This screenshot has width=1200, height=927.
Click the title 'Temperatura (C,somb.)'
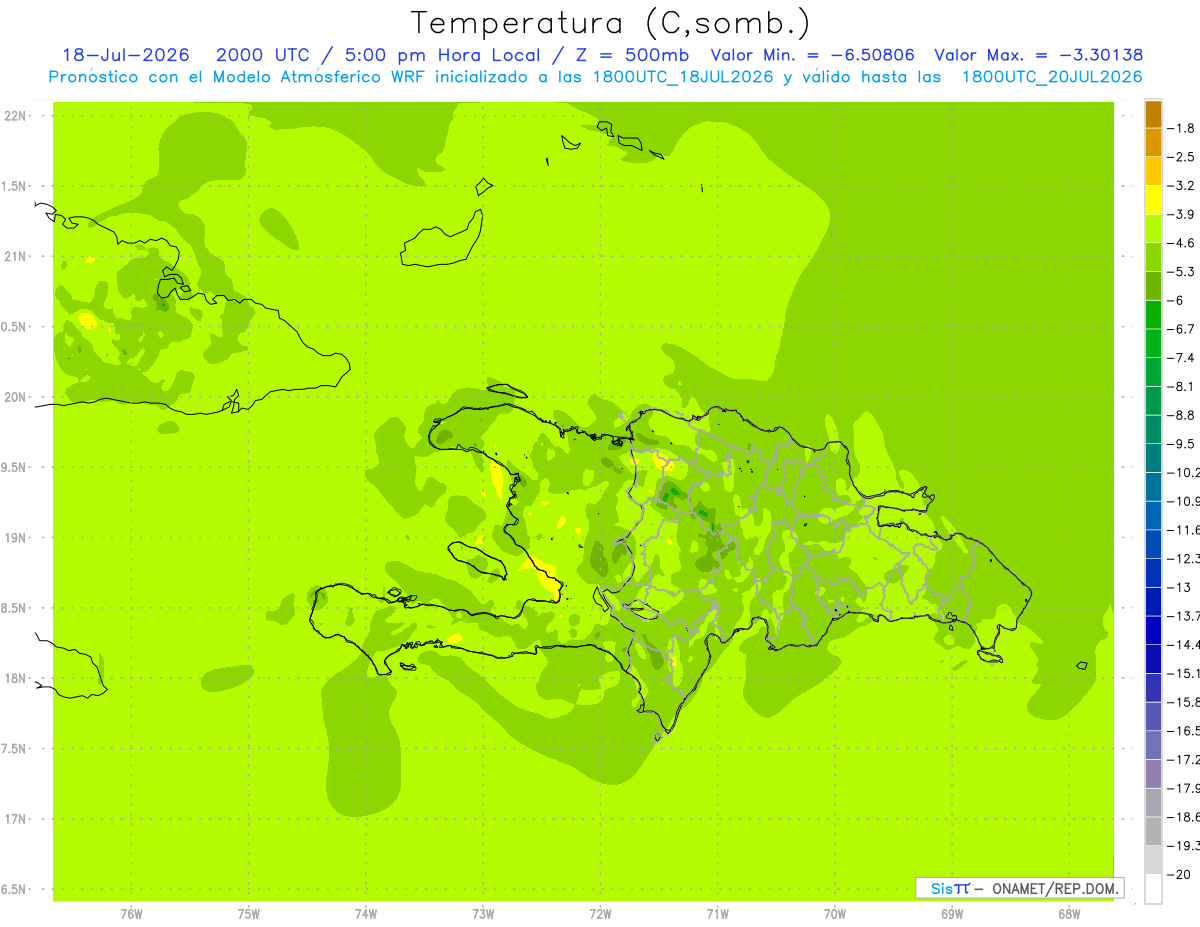(x=611, y=23)
